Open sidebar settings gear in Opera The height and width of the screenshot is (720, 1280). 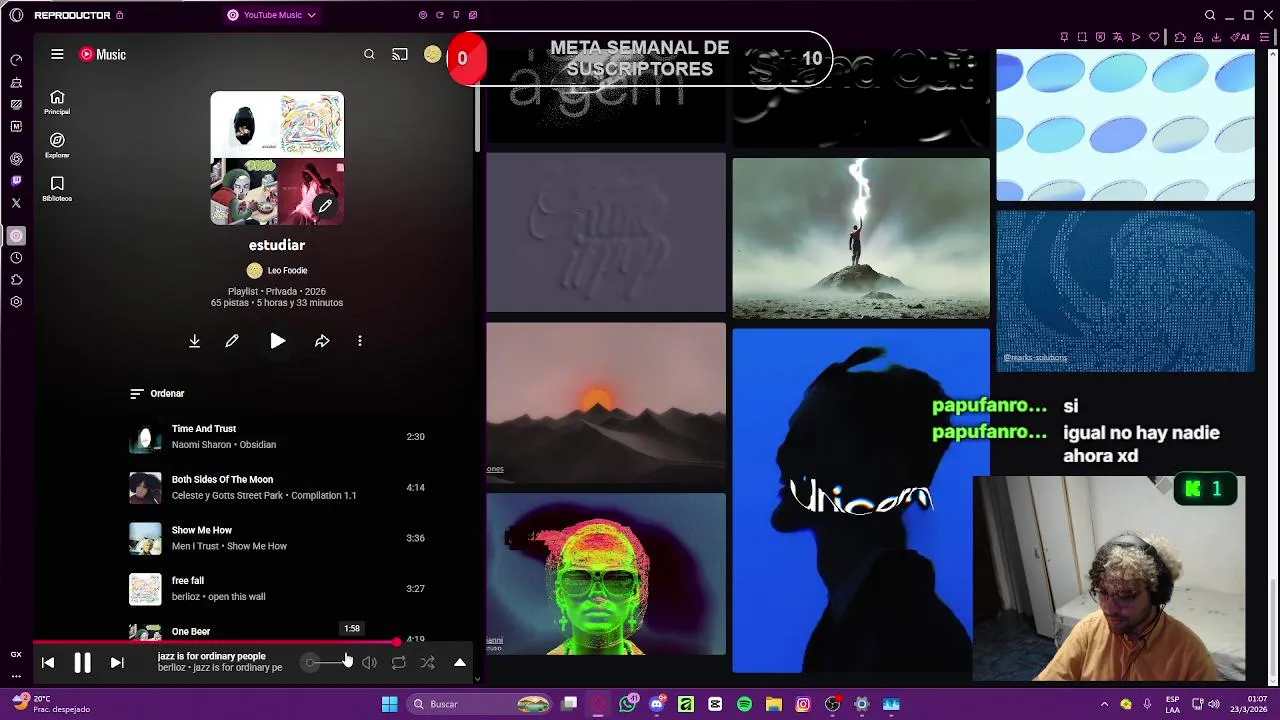[16, 302]
